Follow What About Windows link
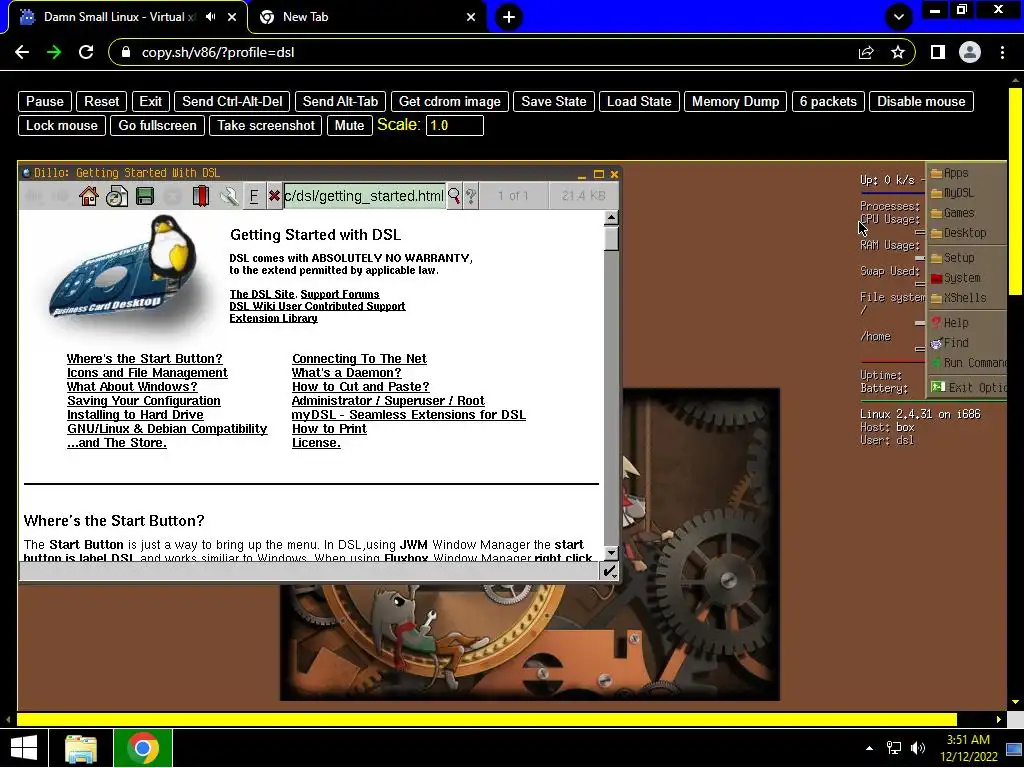The image size is (1024, 768). tap(132, 387)
